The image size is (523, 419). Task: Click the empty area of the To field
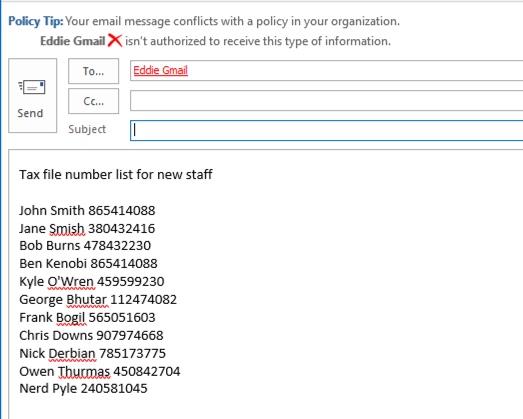coord(354,70)
